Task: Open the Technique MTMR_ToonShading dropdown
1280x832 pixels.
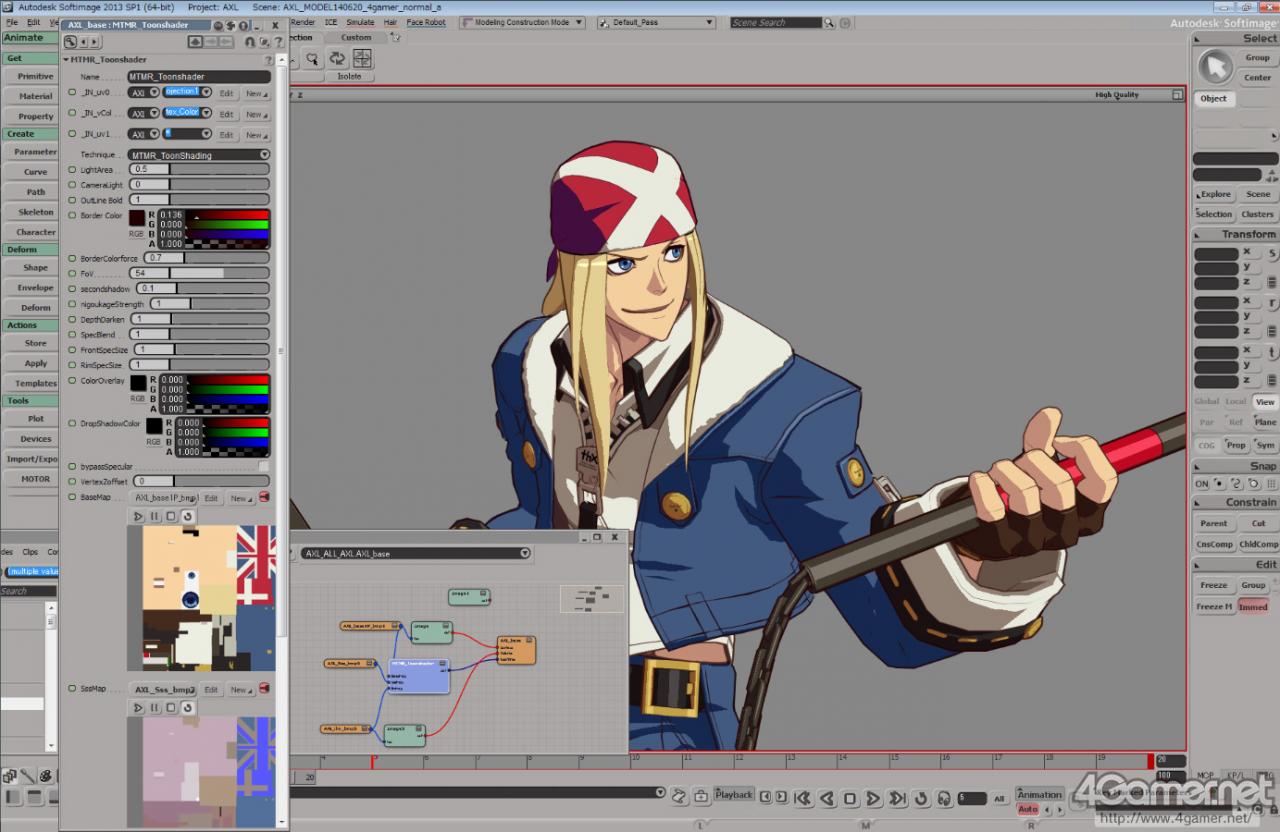Action: tap(199, 155)
